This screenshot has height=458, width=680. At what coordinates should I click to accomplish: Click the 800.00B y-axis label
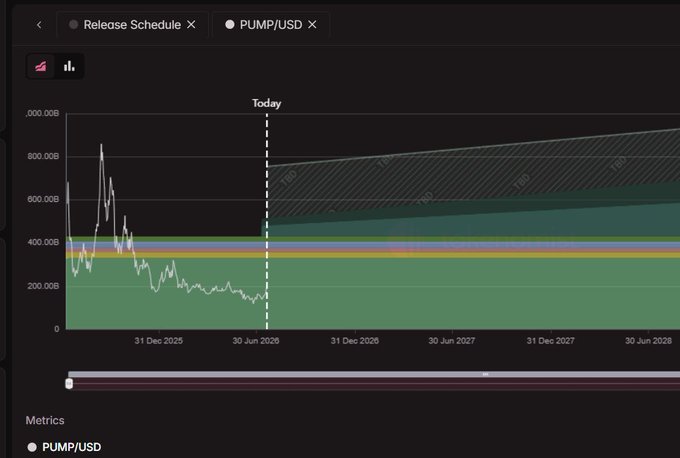coord(43,156)
